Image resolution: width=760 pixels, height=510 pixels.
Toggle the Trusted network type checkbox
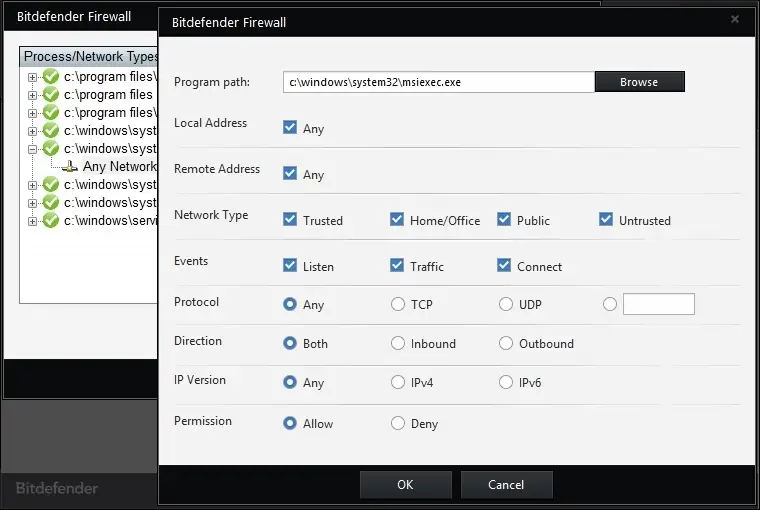[x=290, y=220]
